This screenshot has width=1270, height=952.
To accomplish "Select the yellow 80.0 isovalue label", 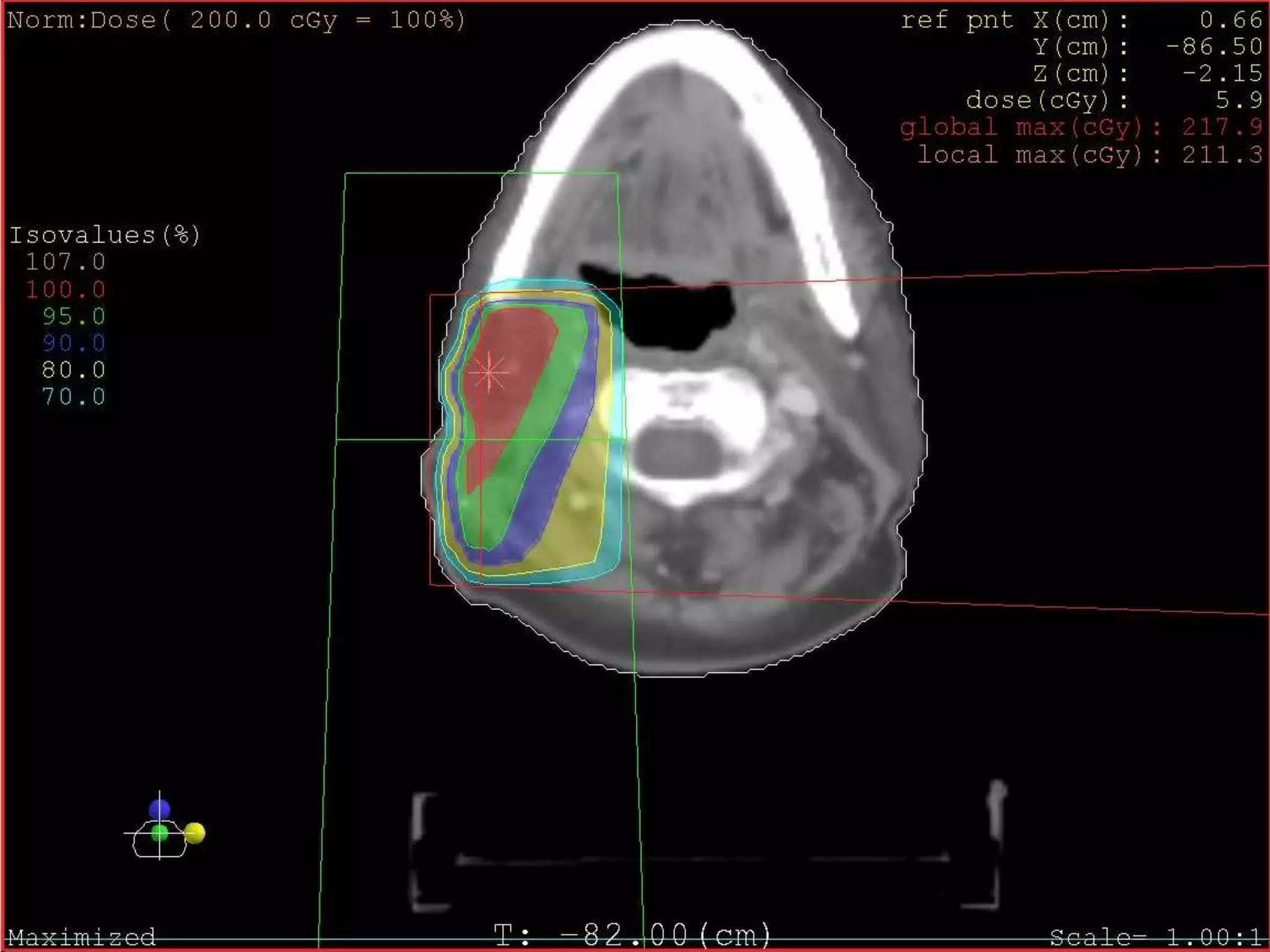I will coord(74,370).
